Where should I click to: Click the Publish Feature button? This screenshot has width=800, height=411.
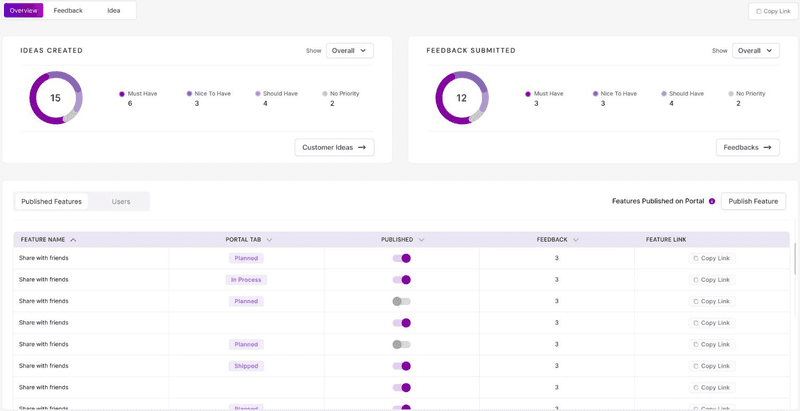coord(753,201)
